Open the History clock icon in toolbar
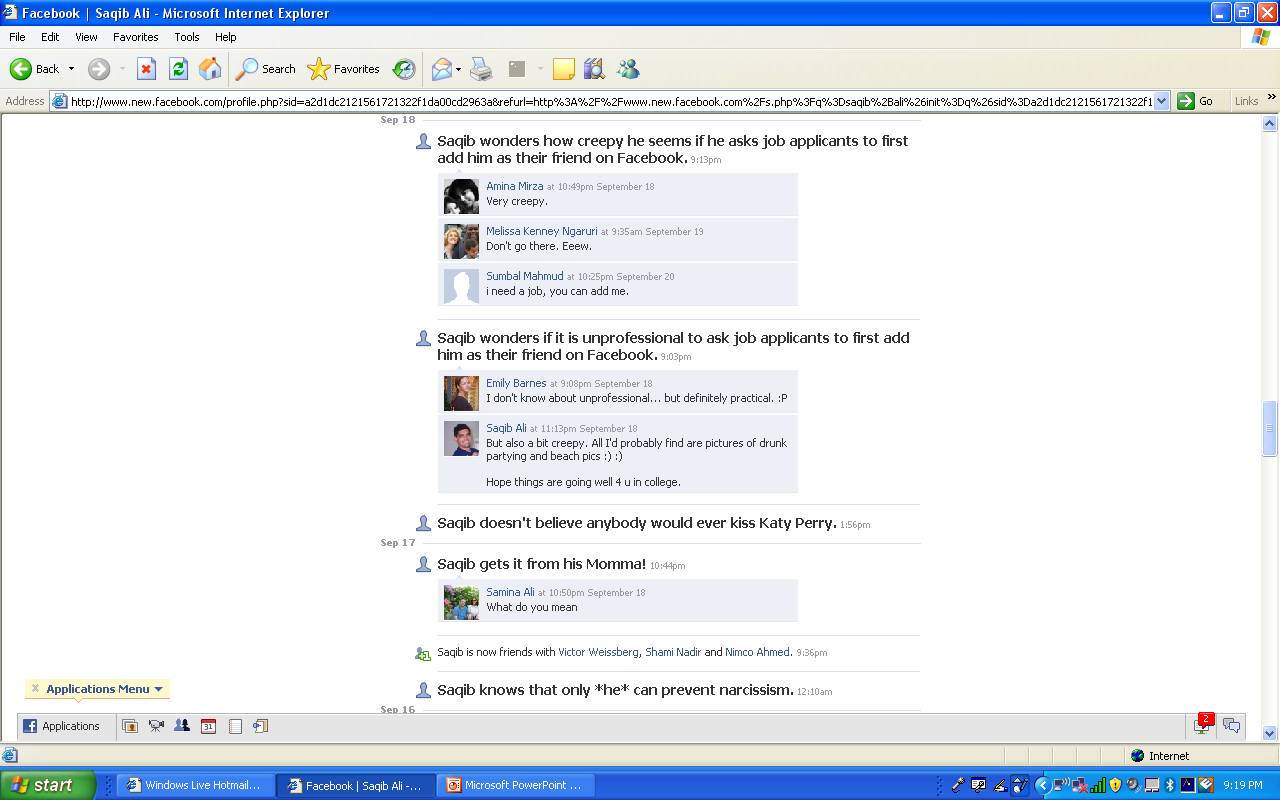The height and width of the screenshot is (800, 1280). click(x=404, y=69)
